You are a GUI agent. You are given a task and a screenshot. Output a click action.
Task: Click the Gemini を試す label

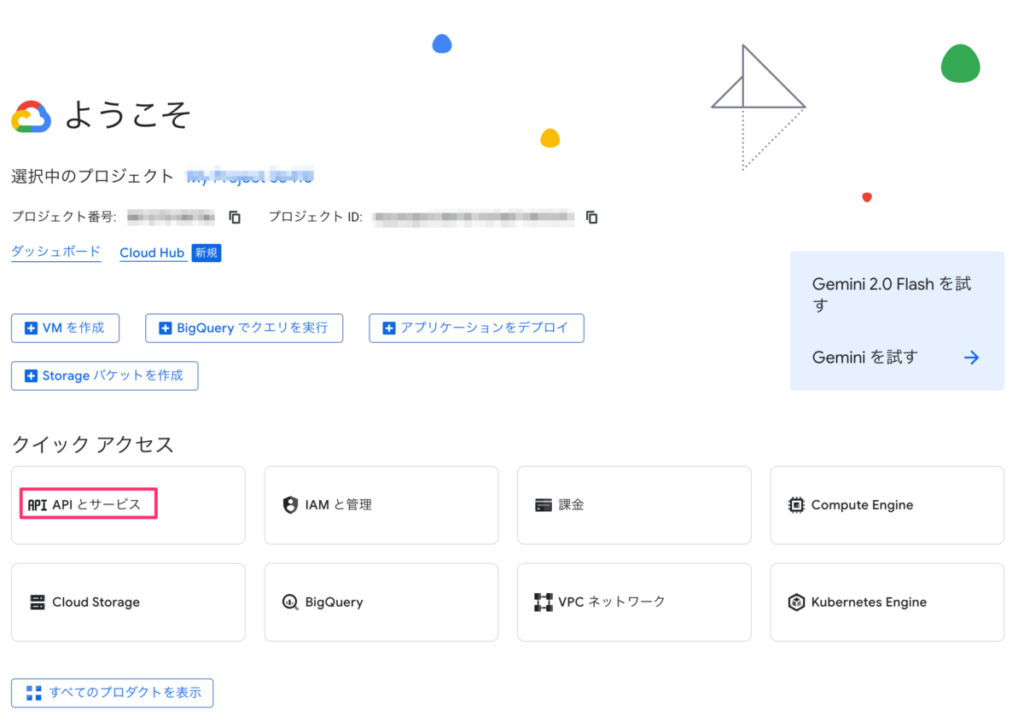(865, 357)
